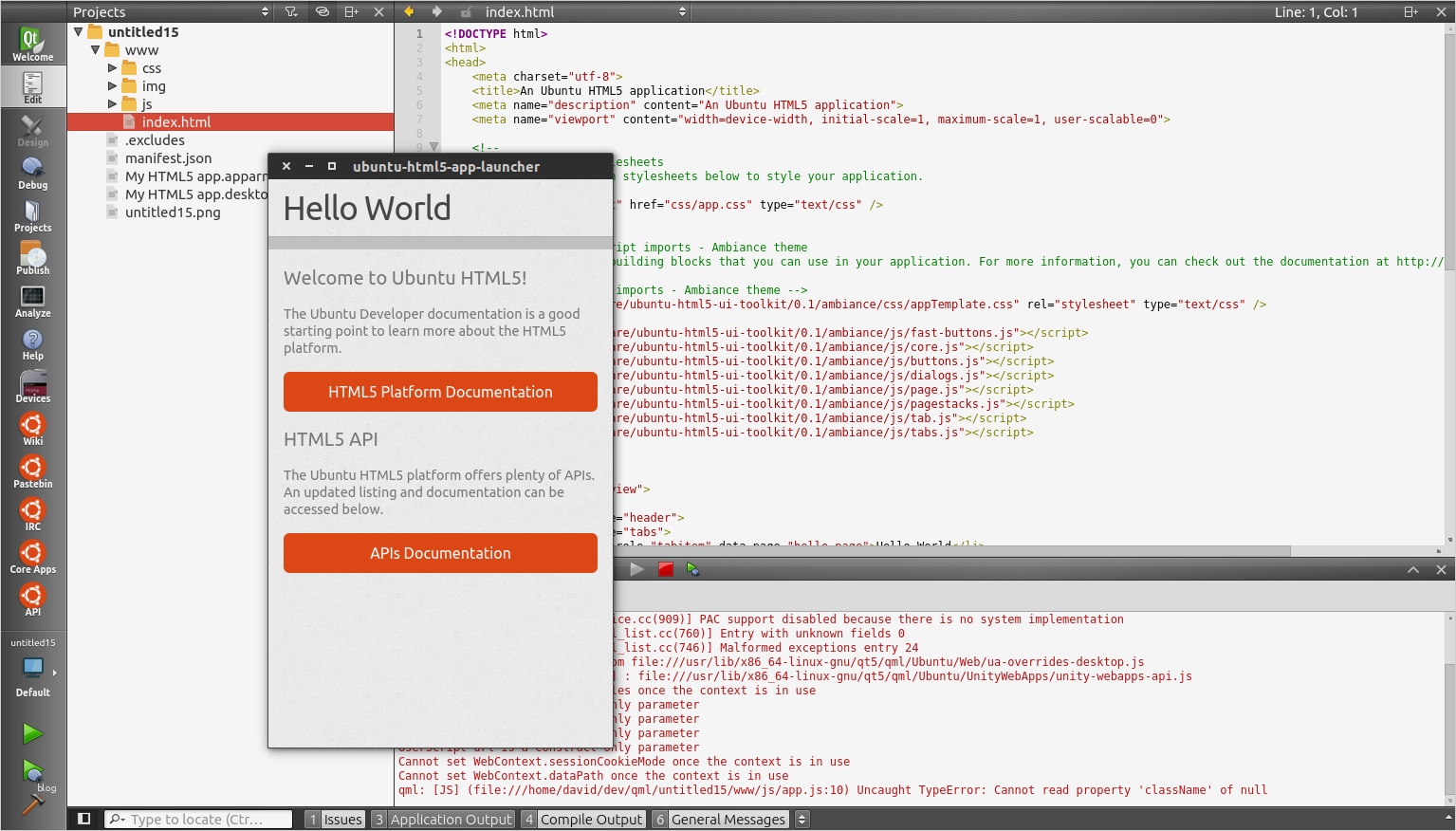Image resolution: width=1456 pixels, height=831 pixels.
Task: Build the project with hammer icon
Action: [32, 803]
